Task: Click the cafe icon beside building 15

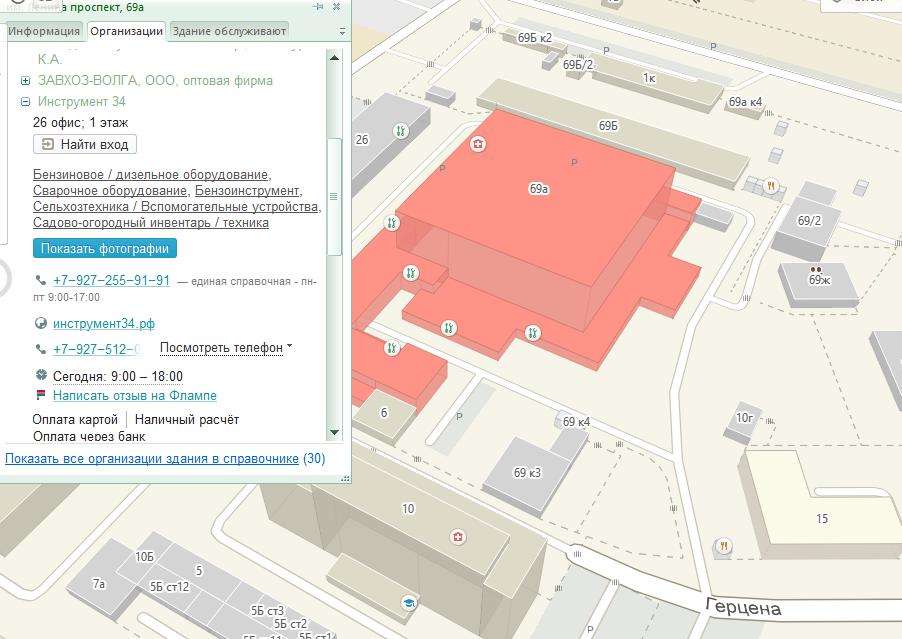Action: tap(722, 546)
